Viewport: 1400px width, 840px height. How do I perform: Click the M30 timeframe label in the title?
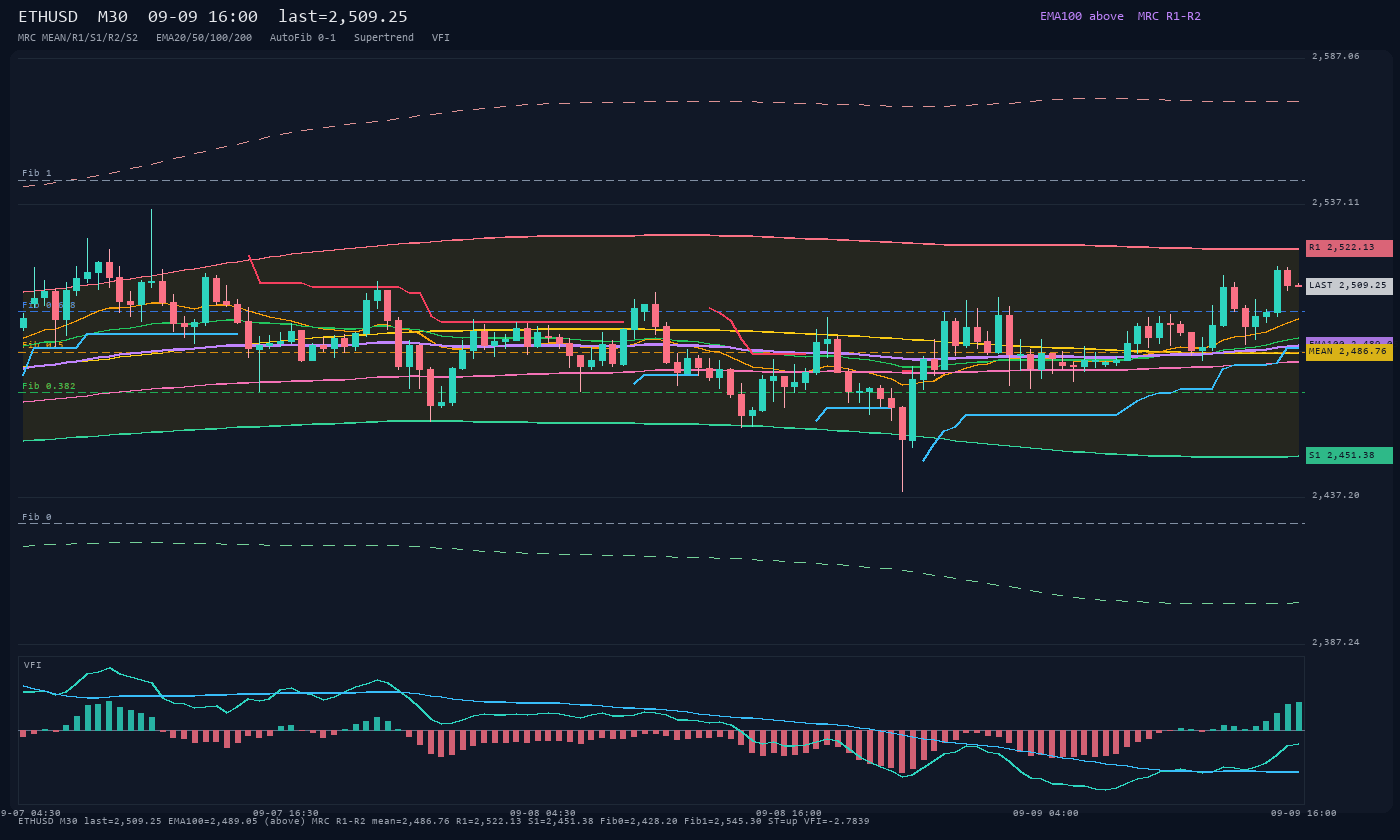113,17
